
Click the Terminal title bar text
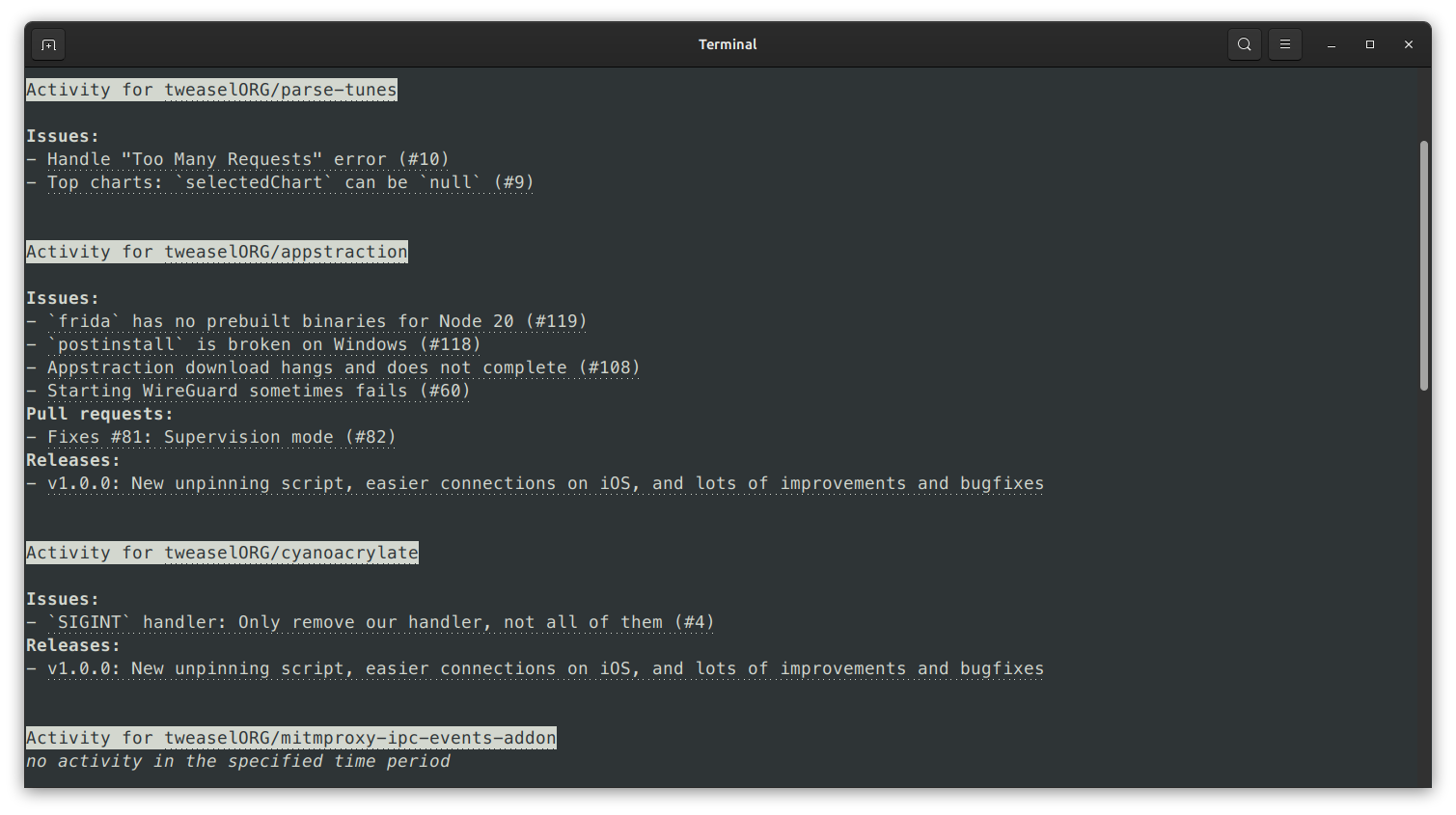click(728, 43)
